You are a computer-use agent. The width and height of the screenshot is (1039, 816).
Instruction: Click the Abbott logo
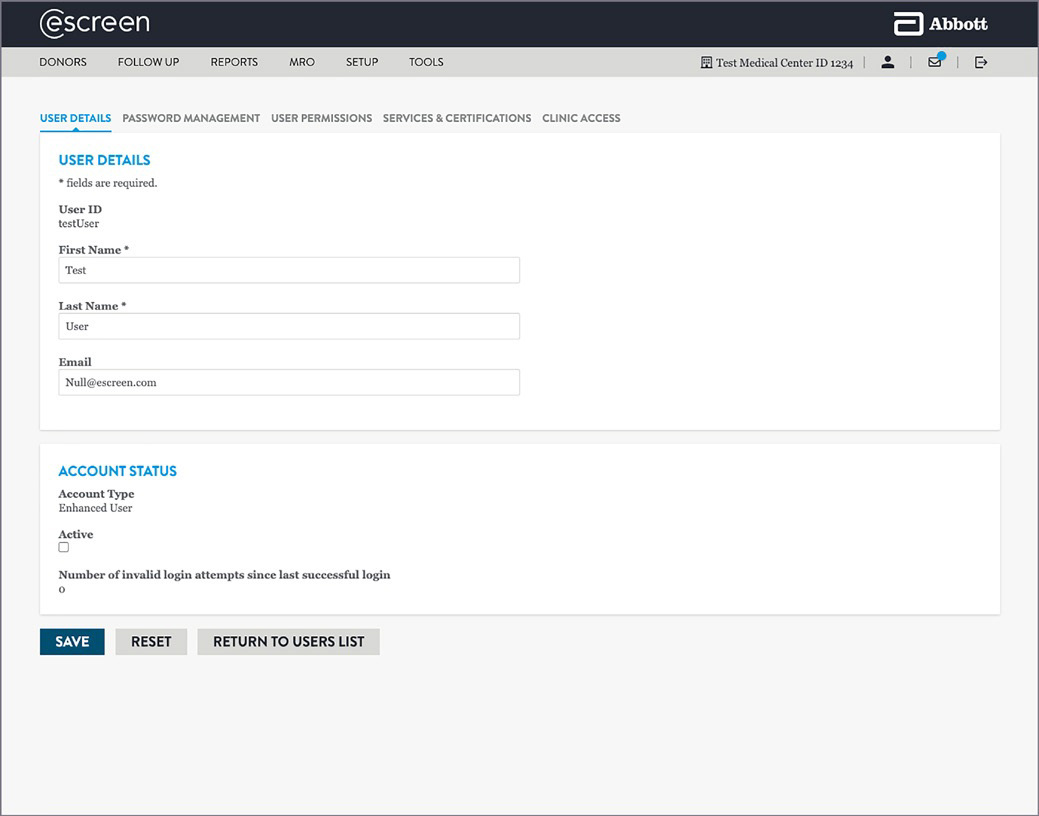point(940,24)
